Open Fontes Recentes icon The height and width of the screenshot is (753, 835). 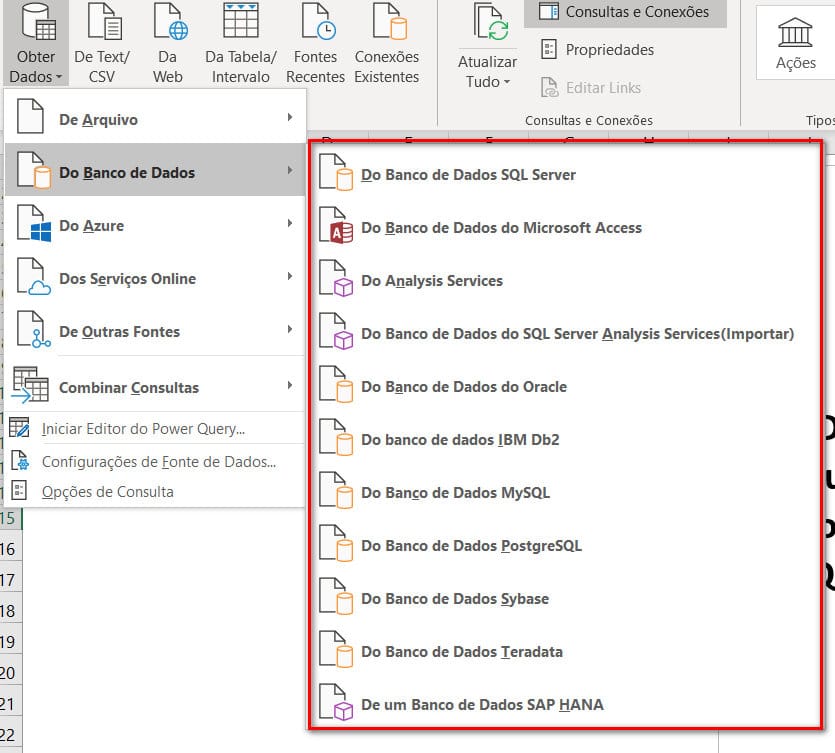pos(318,22)
